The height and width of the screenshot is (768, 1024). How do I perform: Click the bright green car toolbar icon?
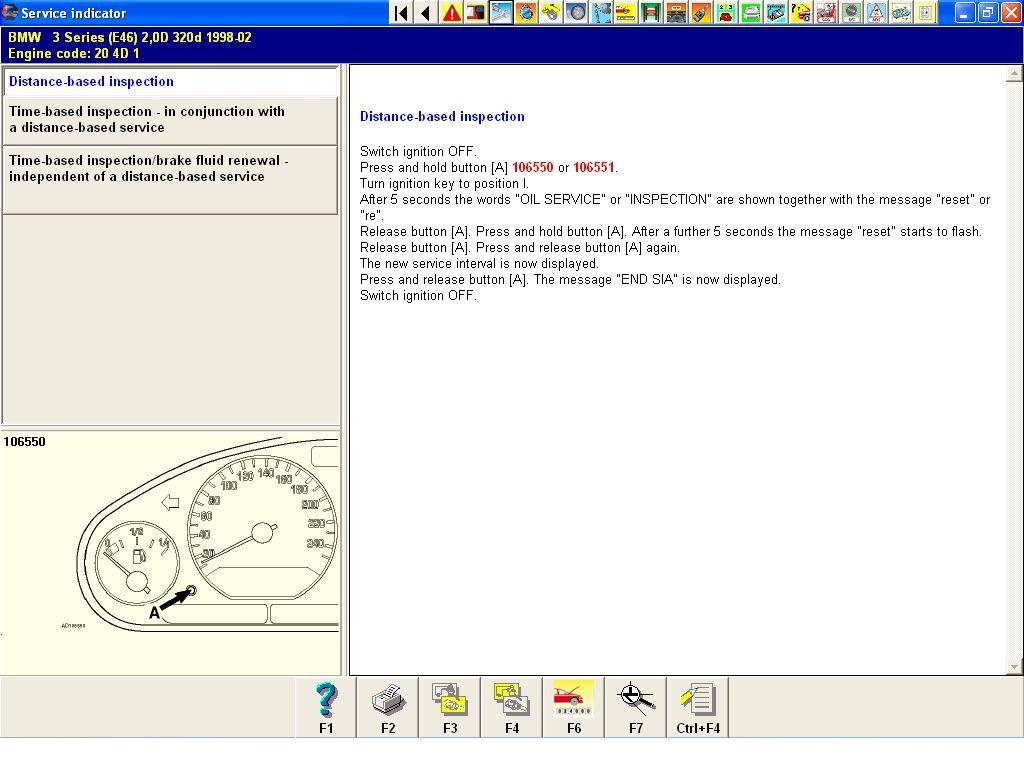click(750, 12)
